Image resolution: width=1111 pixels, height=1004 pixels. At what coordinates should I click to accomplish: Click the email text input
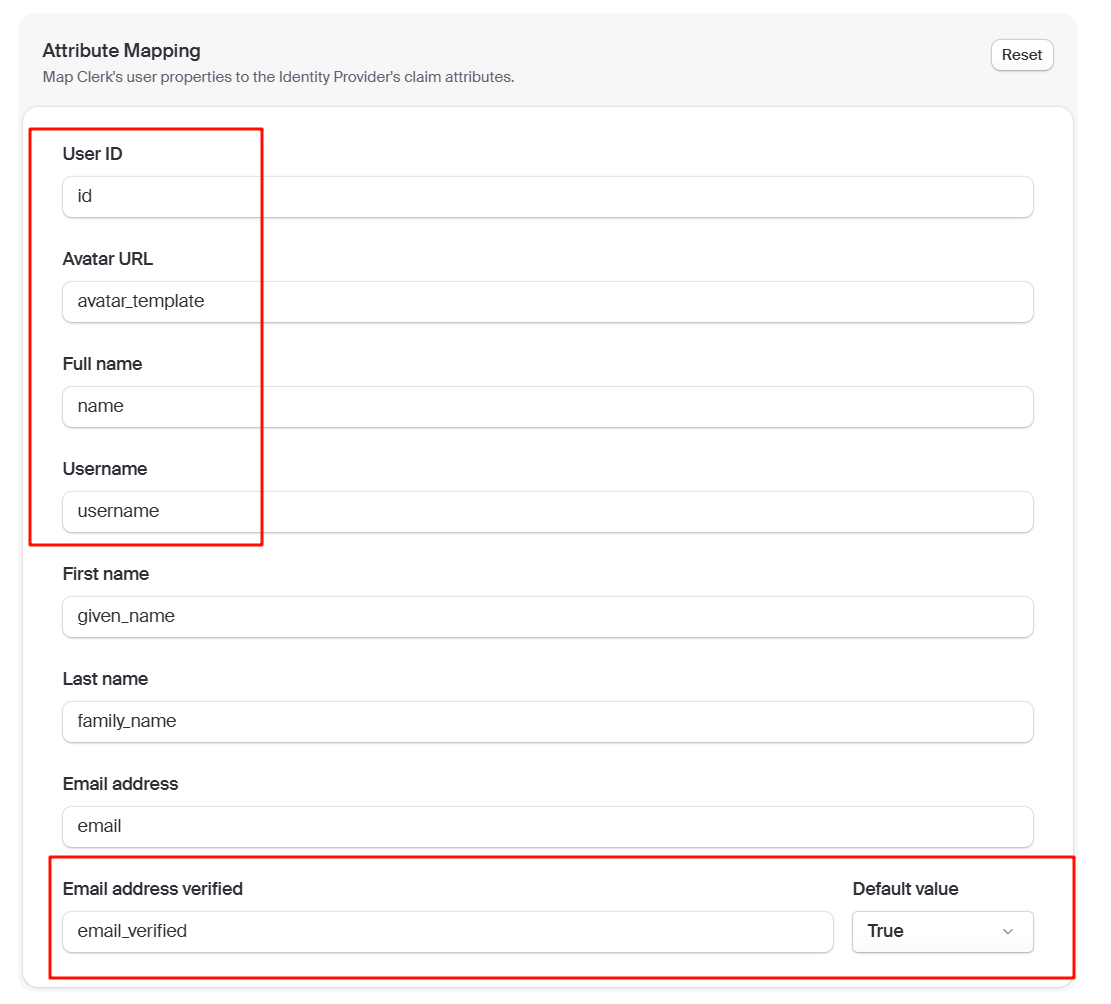[x=548, y=826]
